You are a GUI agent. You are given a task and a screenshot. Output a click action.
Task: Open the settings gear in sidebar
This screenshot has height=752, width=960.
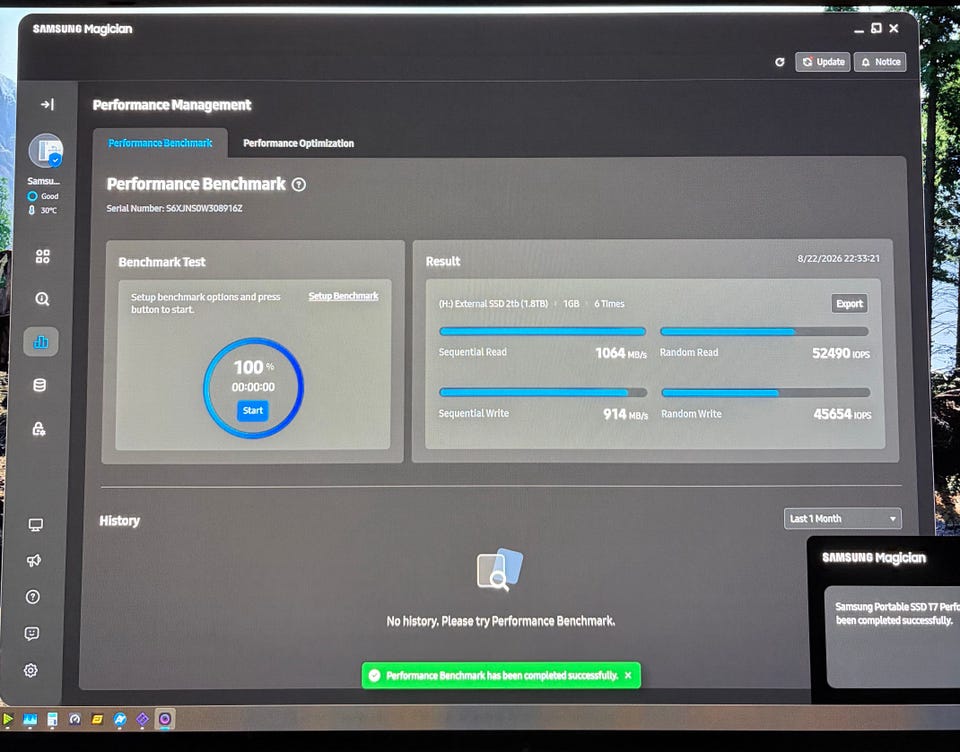click(x=31, y=671)
